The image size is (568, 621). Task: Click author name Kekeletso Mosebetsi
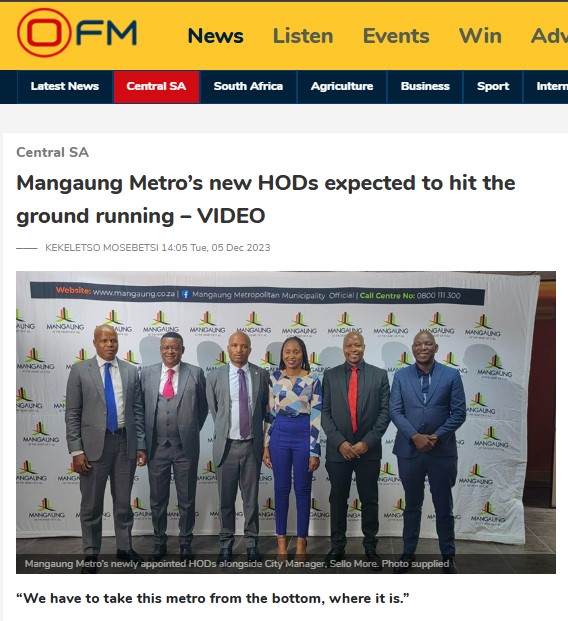pos(102,248)
